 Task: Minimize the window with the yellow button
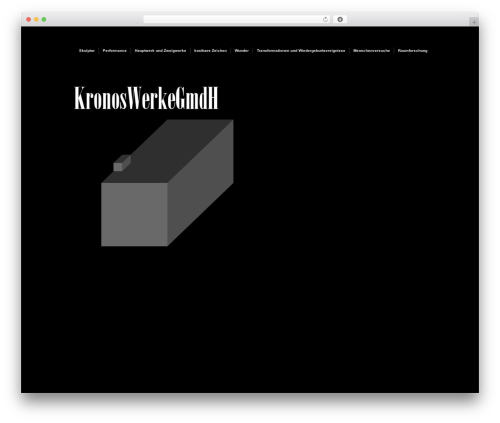(36, 19)
